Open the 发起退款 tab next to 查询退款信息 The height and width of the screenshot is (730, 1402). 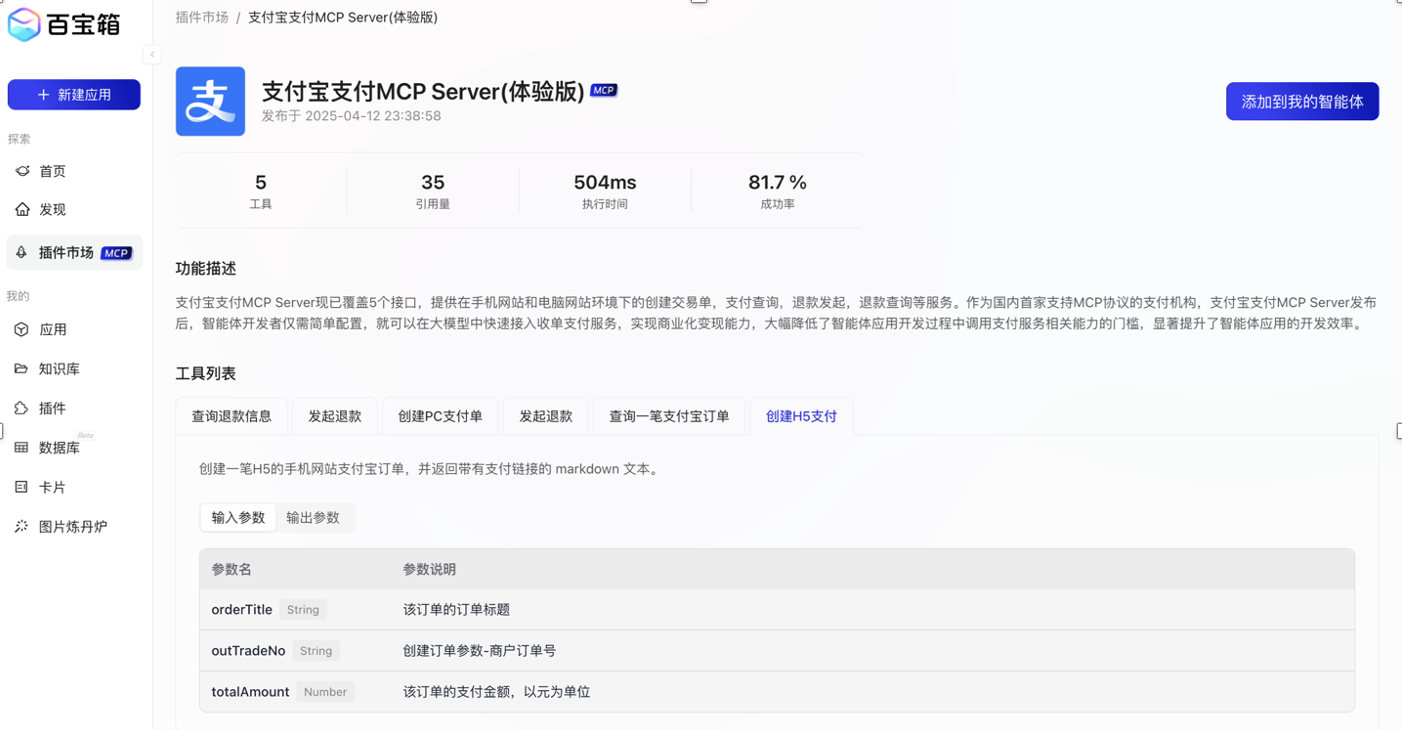coord(335,416)
